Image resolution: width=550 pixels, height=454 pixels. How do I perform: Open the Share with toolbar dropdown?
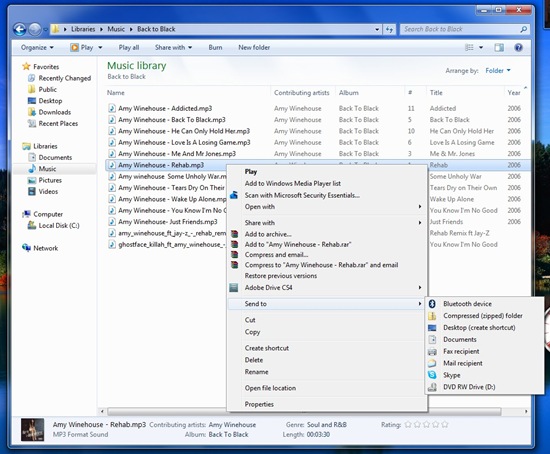click(x=173, y=47)
